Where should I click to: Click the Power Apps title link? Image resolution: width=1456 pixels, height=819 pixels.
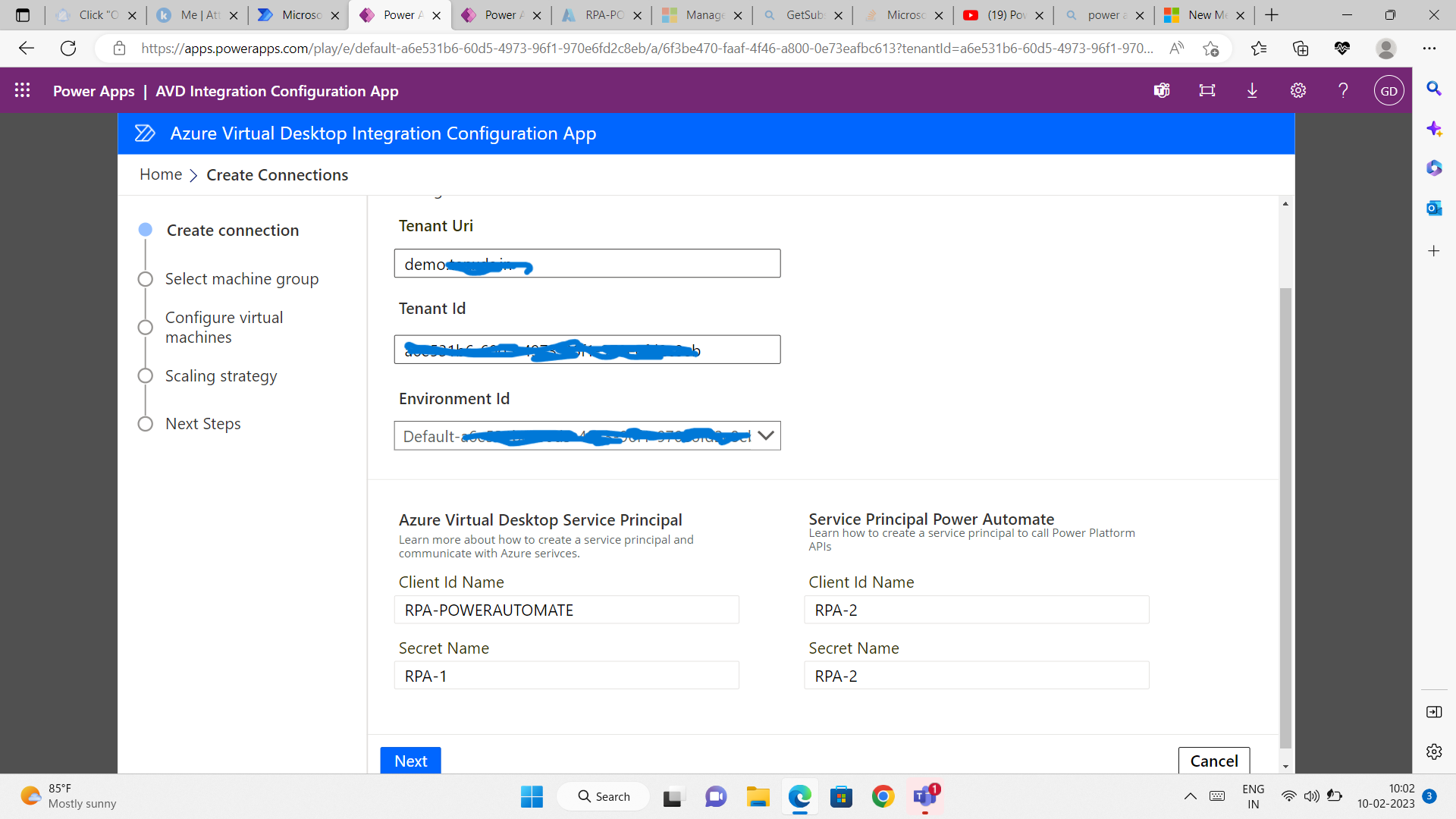pyautogui.click(x=94, y=91)
